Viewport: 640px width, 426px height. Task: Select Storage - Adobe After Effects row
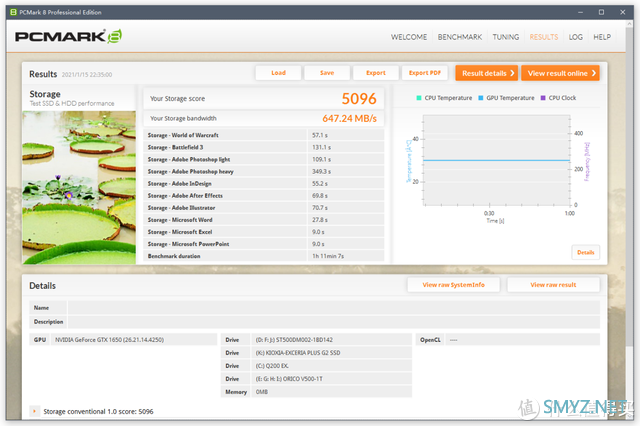point(264,196)
